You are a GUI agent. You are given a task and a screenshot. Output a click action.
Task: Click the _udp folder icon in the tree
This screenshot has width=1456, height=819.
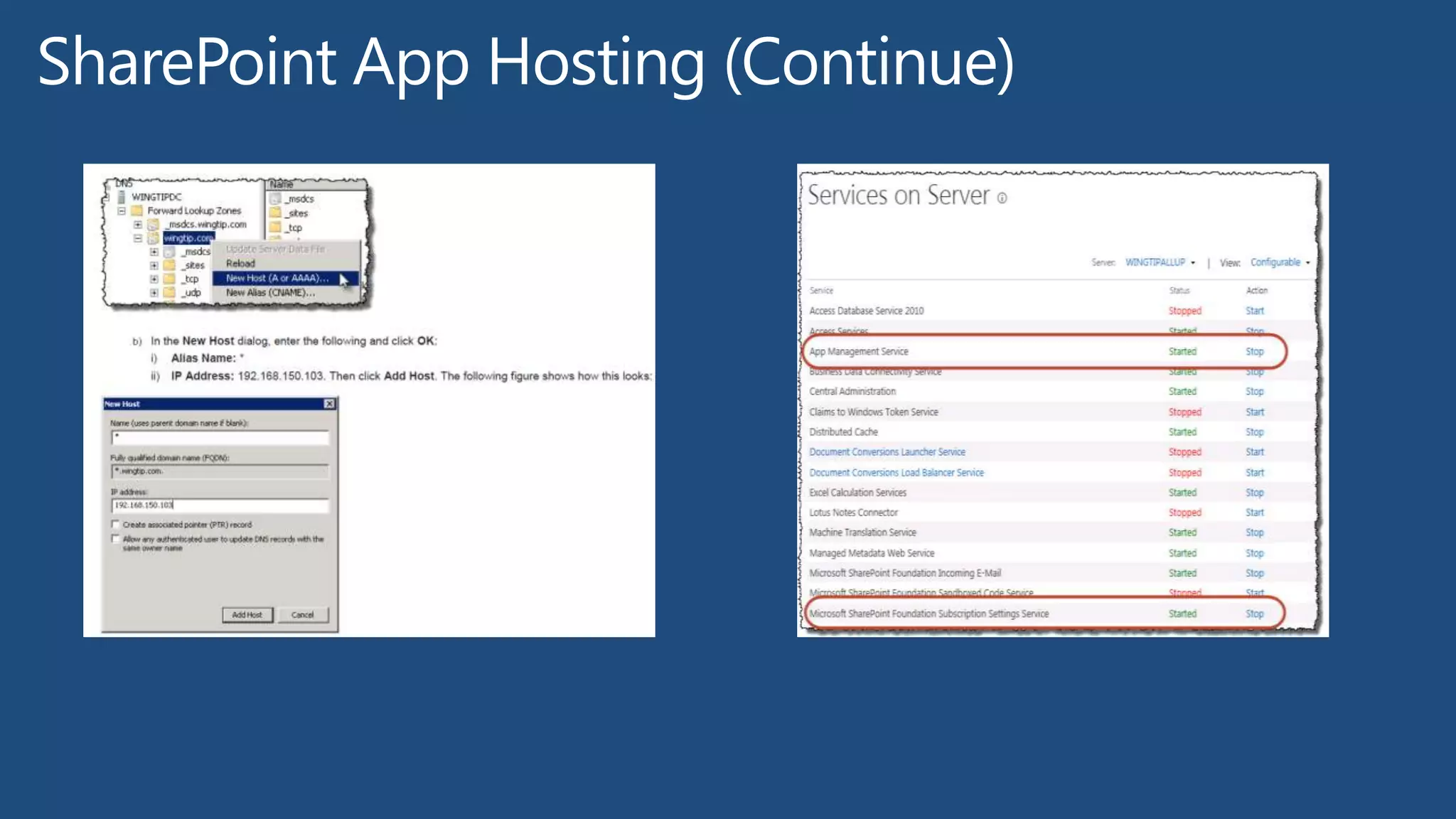tap(169, 292)
